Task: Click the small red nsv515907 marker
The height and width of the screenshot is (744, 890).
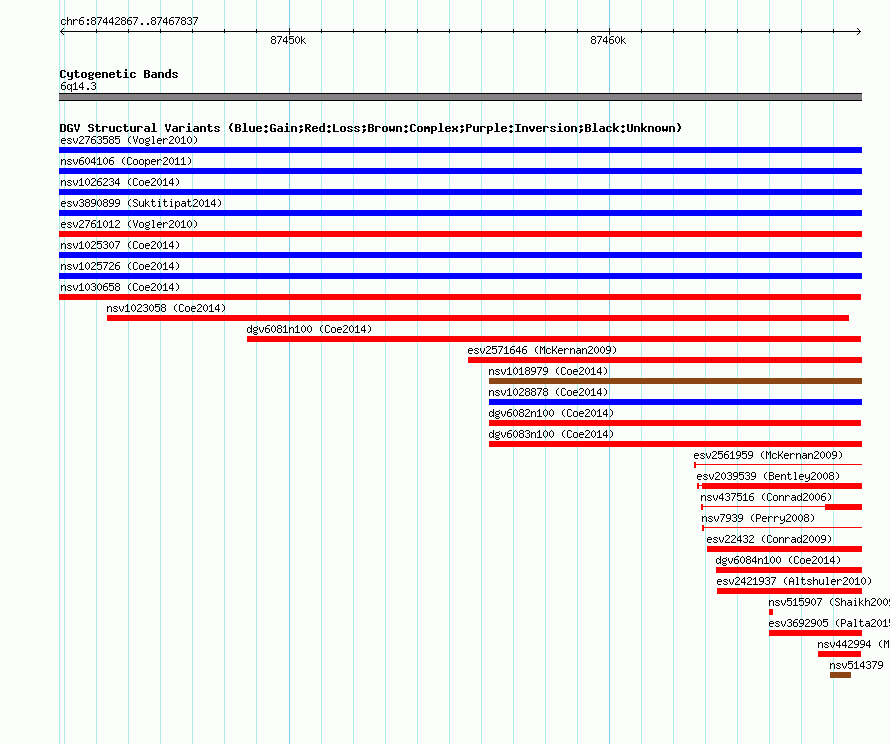Action: [771, 612]
